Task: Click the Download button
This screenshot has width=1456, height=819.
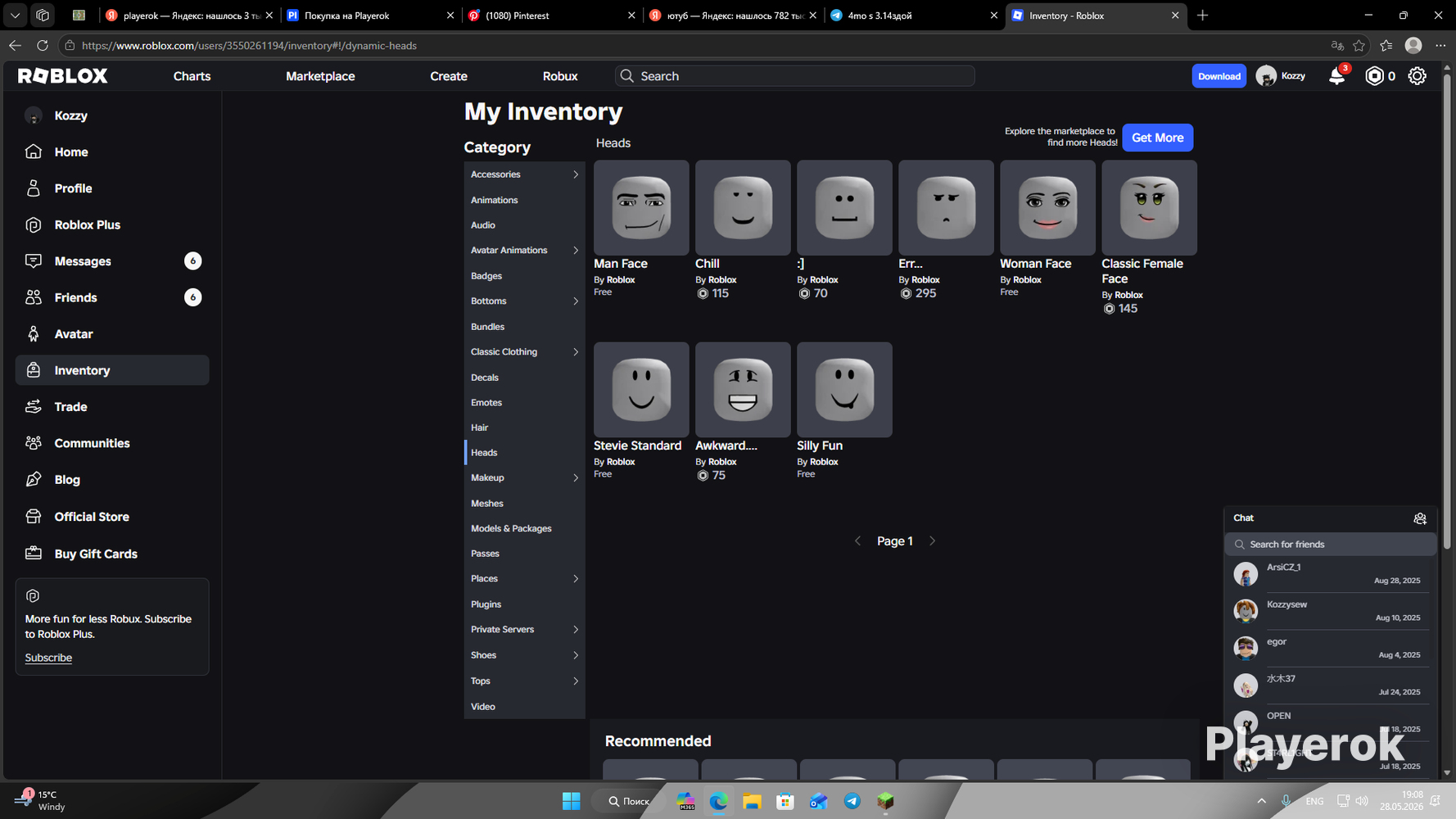Action: click(1219, 76)
